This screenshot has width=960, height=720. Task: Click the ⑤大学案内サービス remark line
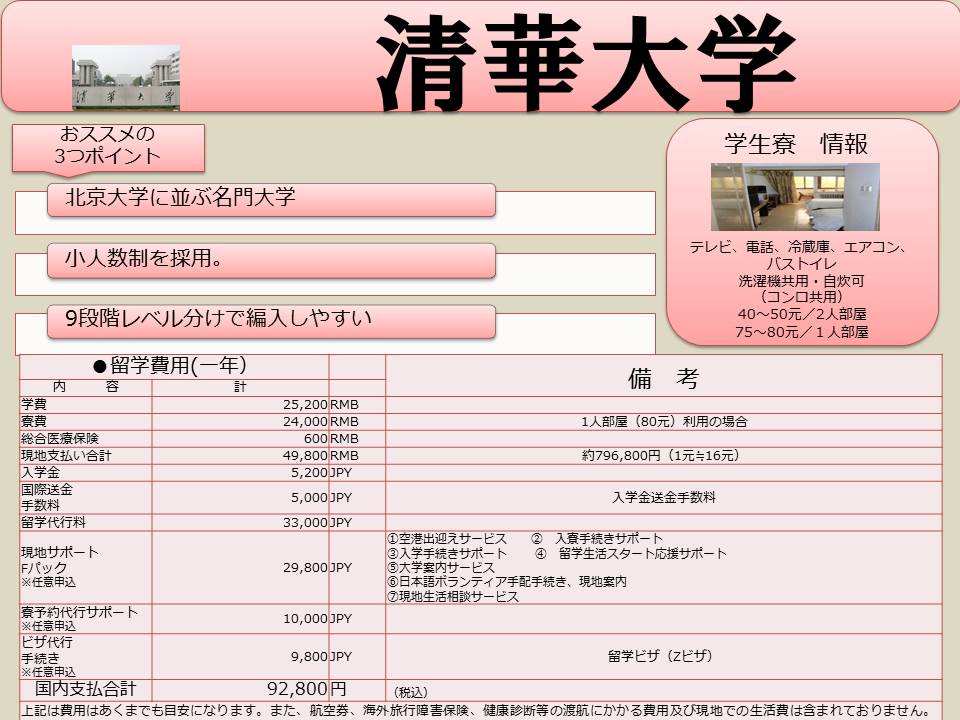click(441, 568)
